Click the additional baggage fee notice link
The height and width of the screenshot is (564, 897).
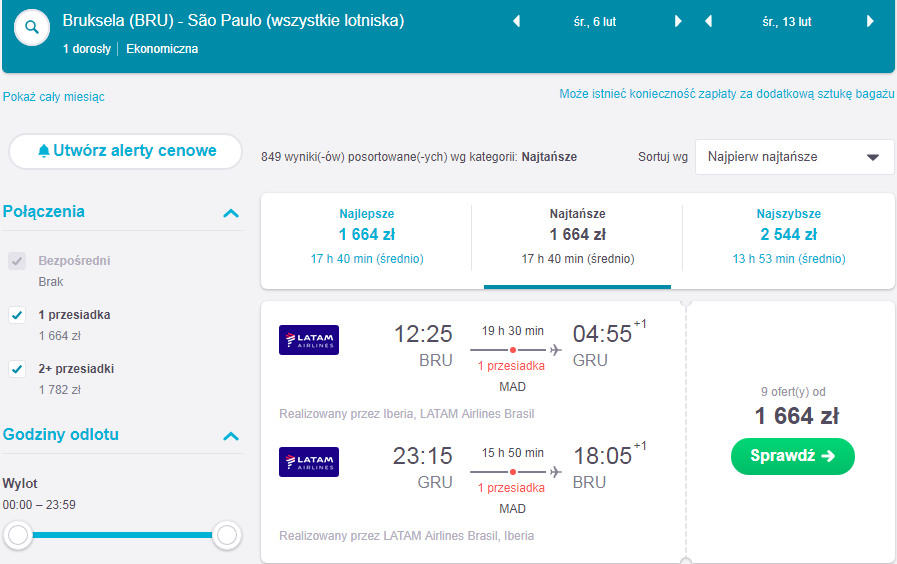pos(727,94)
